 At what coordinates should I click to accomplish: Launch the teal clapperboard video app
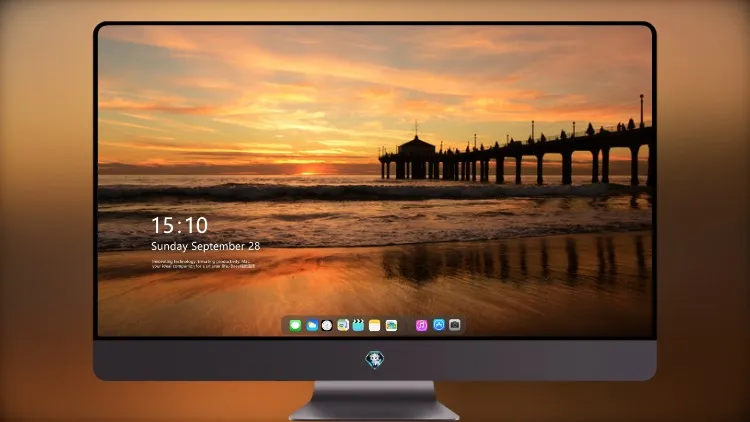(x=358, y=325)
